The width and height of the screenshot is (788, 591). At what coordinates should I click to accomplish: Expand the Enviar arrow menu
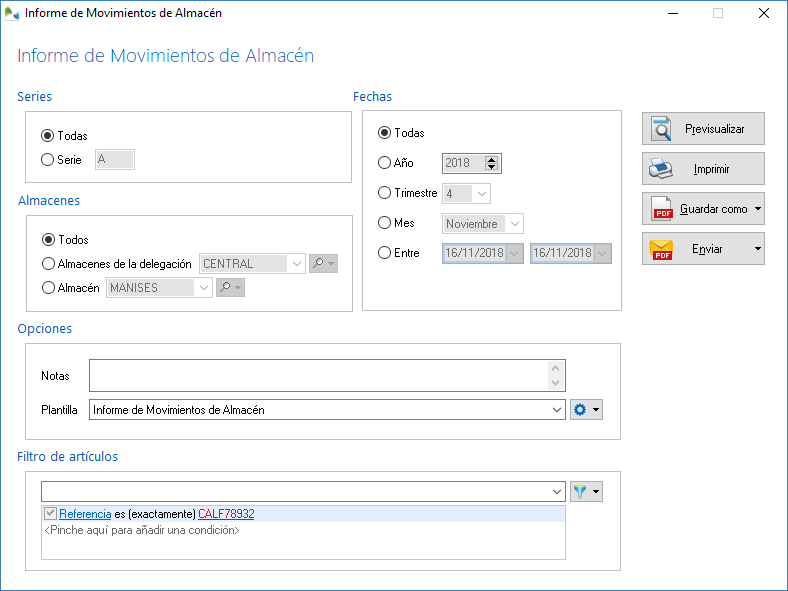[758, 248]
